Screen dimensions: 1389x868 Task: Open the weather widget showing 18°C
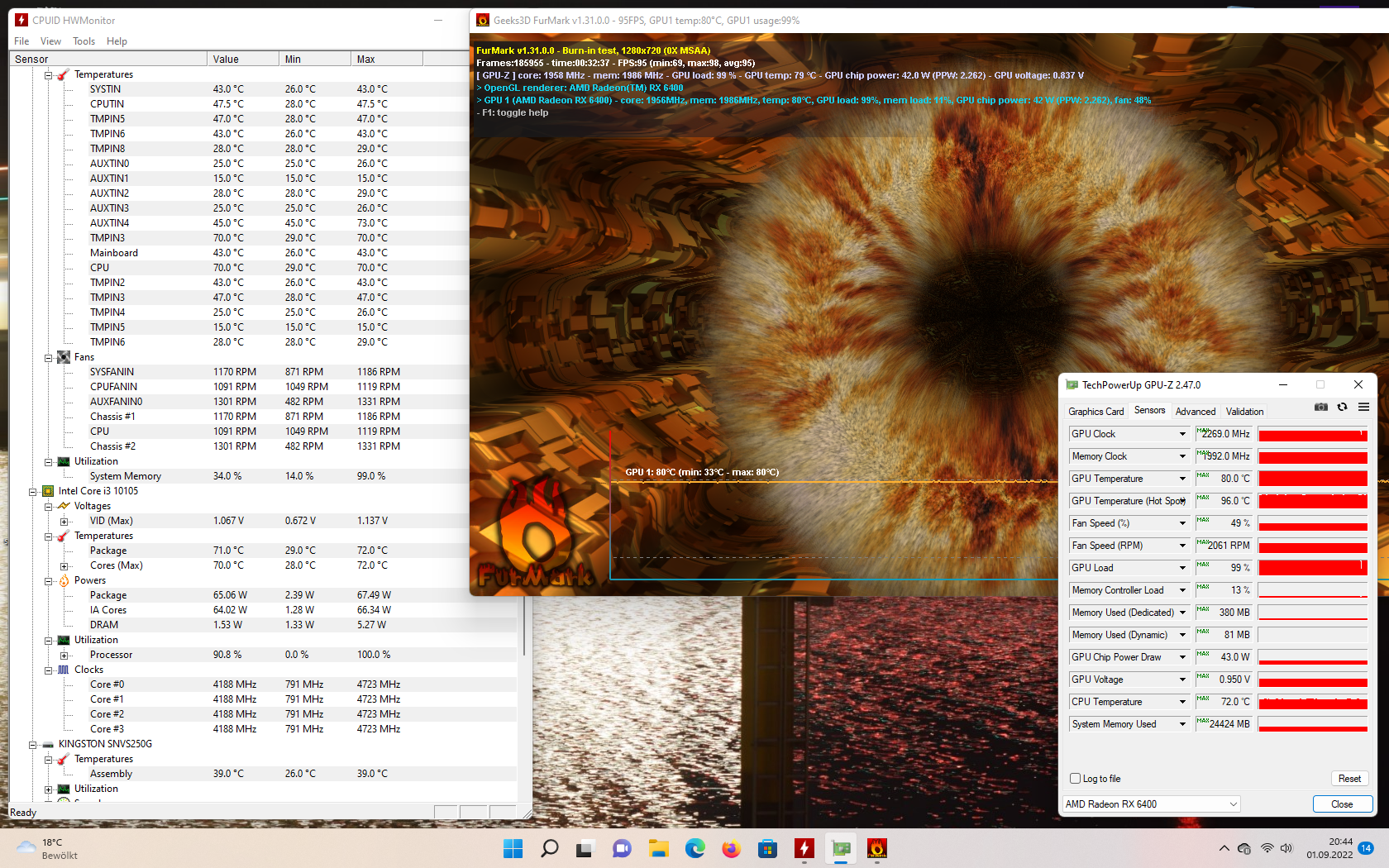46,848
